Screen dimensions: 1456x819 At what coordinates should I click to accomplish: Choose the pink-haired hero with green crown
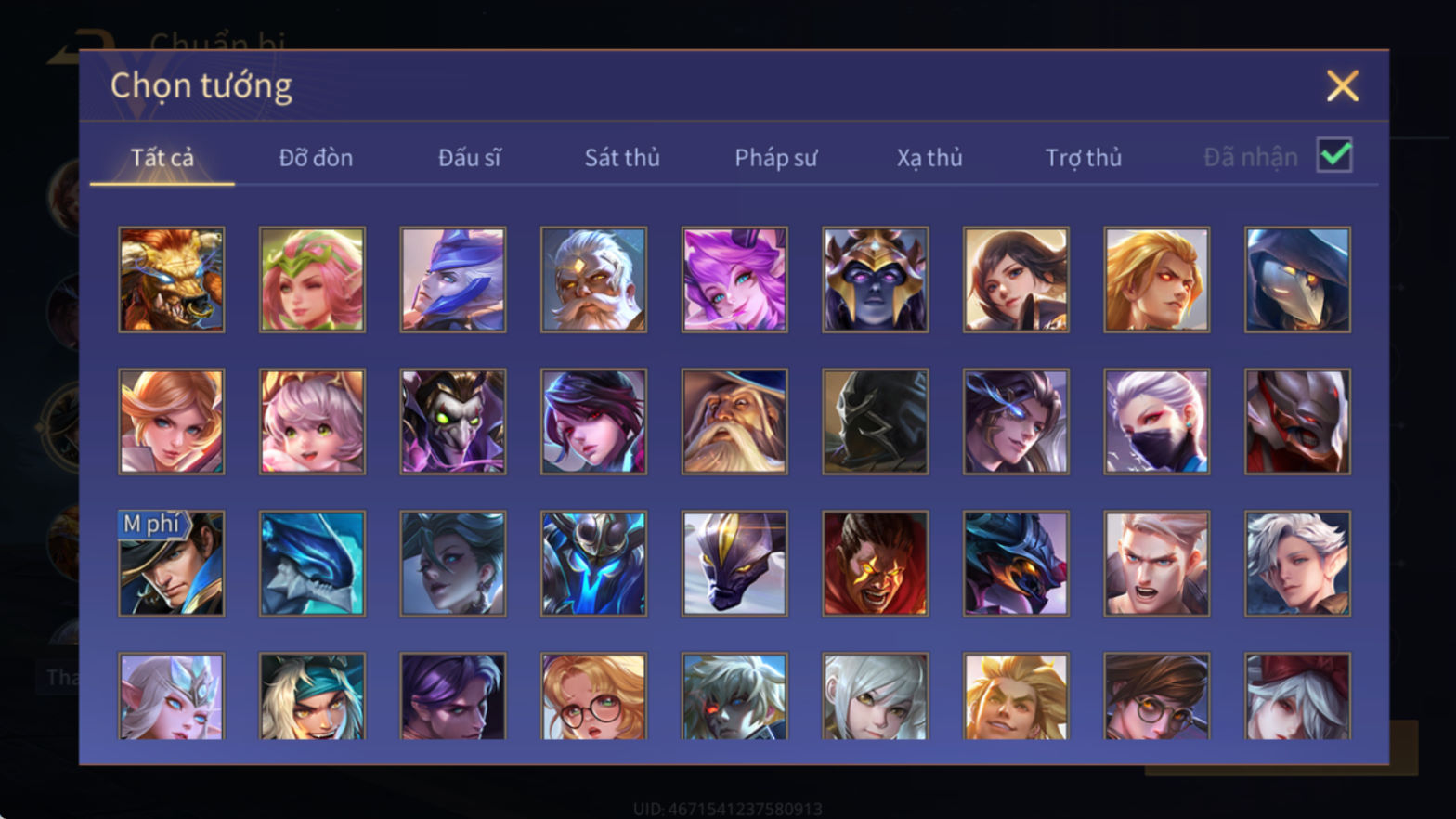click(312, 279)
